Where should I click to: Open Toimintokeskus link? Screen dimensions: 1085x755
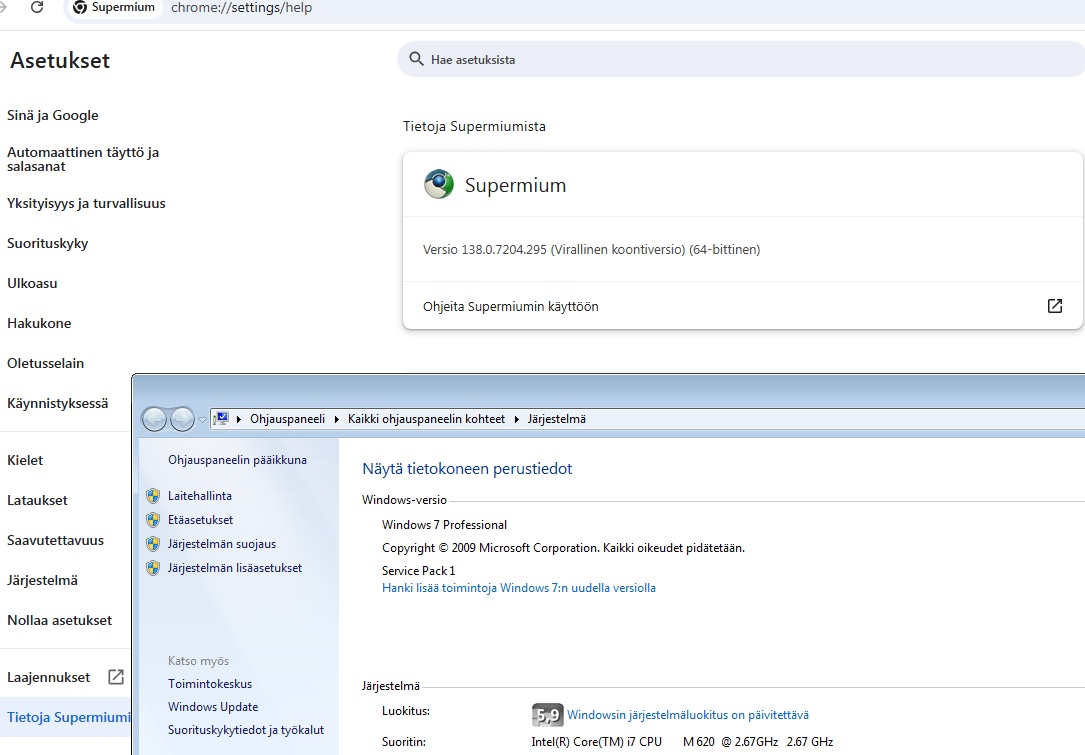[210, 684]
